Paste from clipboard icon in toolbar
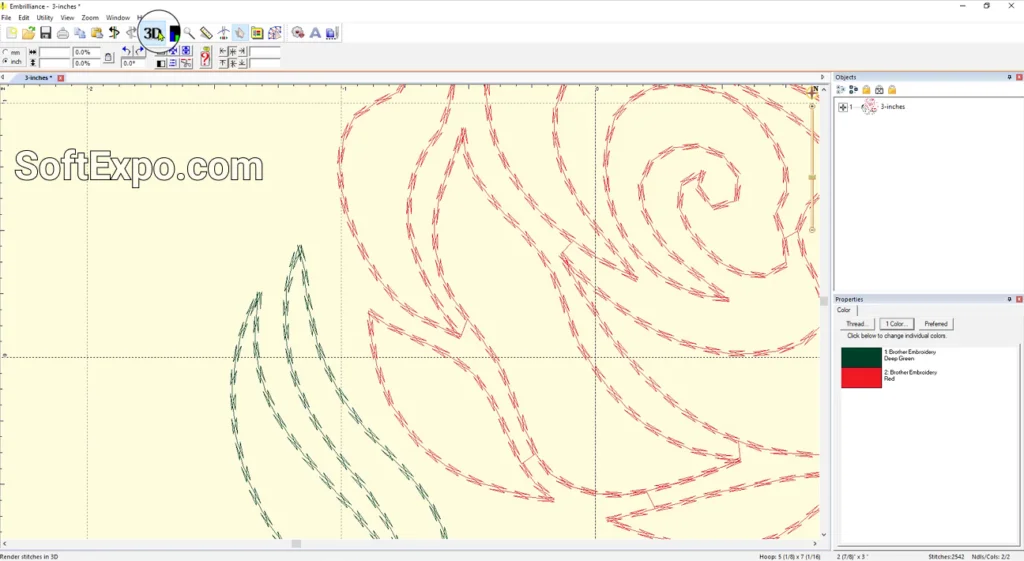This screenshot has width=1024, height=561. tap(97, 33)
